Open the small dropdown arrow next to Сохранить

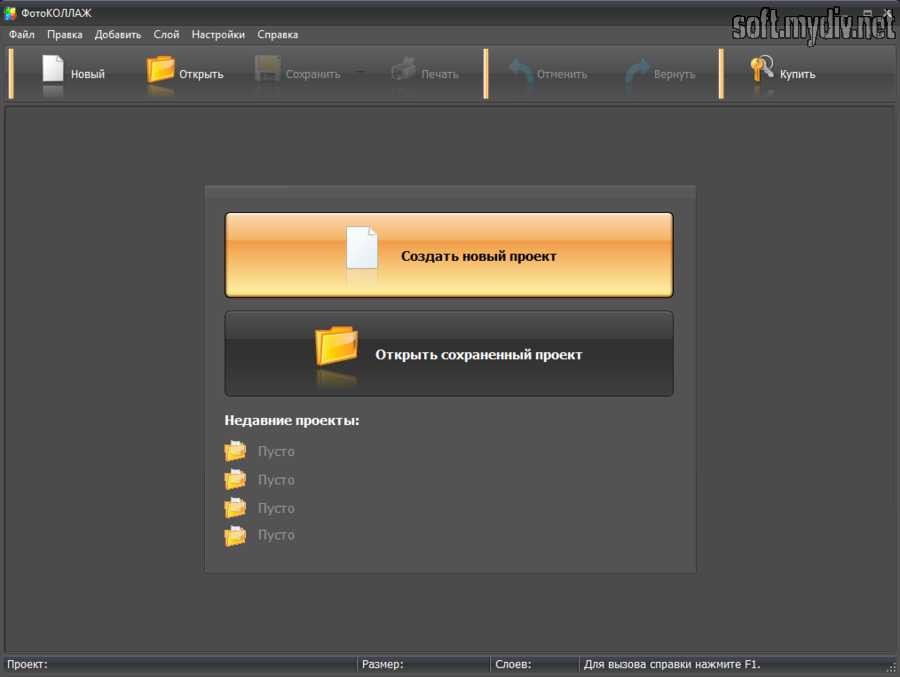(360, 72)
